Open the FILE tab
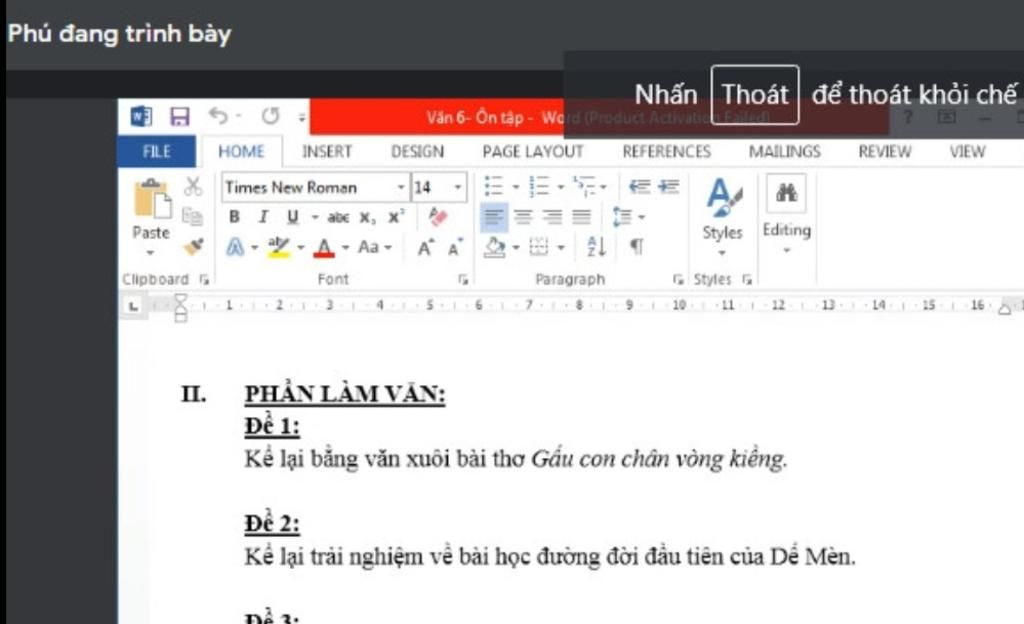The image size is (1024, 624). pos(157,151)
